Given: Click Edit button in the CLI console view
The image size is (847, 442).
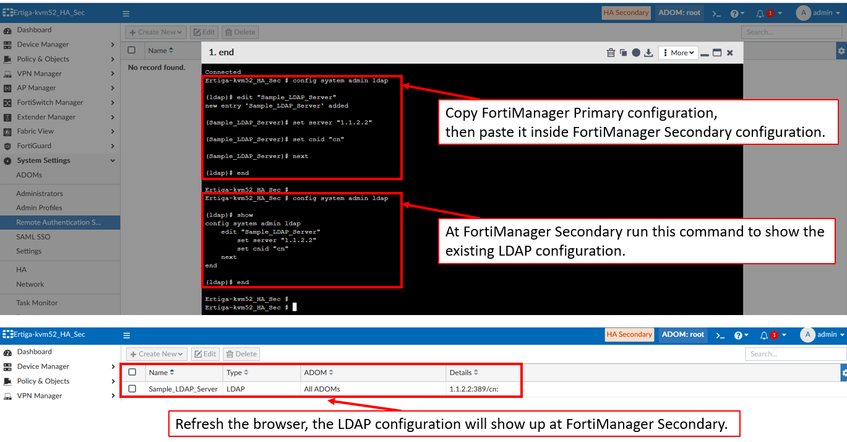Looking at the screenshot, I should (x=204, y=32).
